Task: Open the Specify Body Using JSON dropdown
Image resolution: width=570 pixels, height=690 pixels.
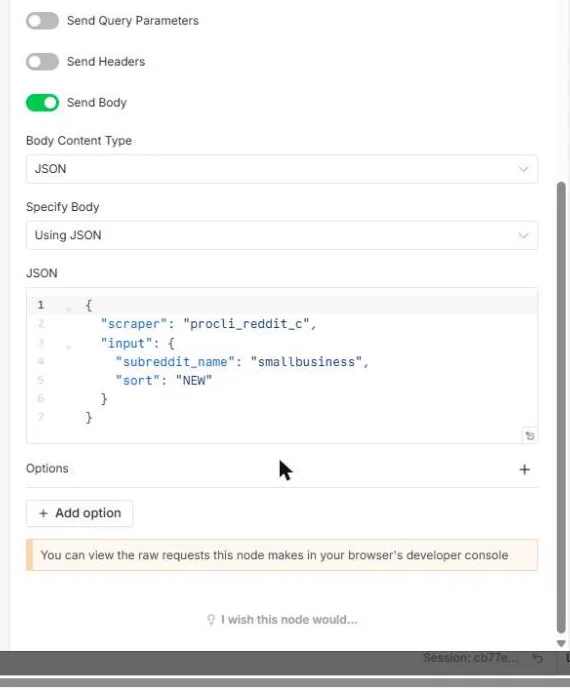Action: (x=282, y=235)
